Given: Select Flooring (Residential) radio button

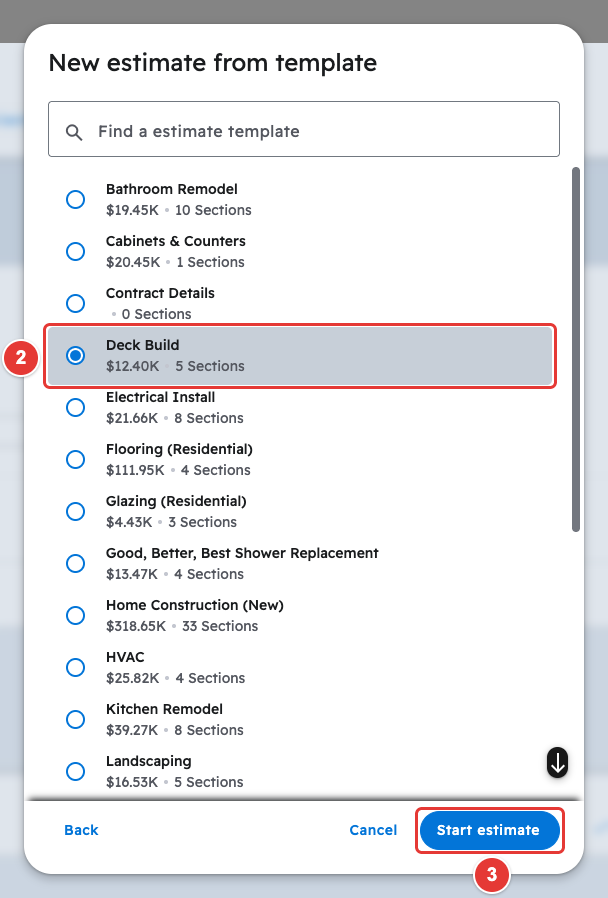Looking at the screenshot, I should coord(76,459).
